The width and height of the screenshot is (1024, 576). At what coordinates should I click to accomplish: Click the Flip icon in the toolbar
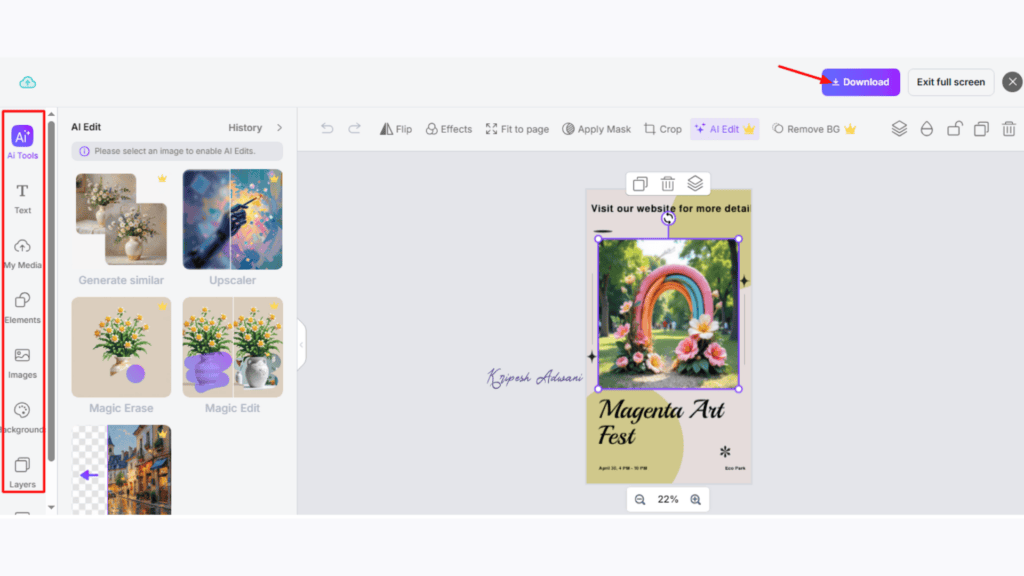[x=396, y=128]
